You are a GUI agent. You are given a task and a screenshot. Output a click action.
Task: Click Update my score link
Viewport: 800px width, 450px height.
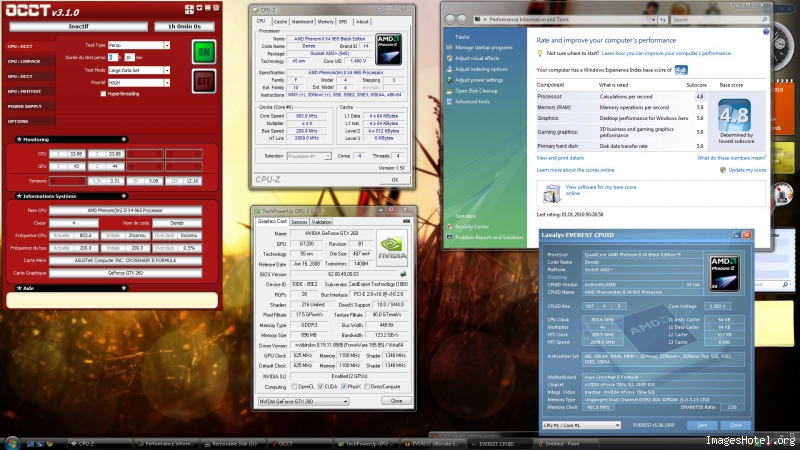click(x=747, y=170)
